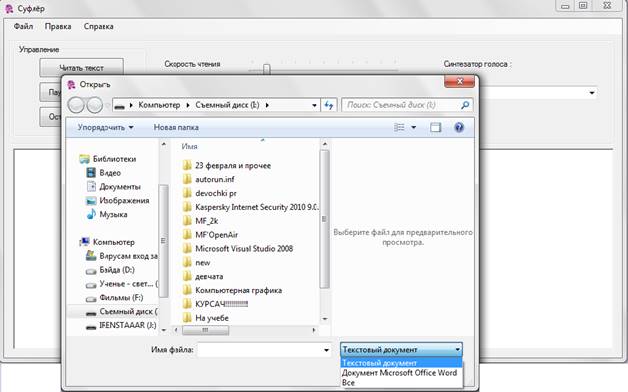This screenshot has width=628, height=392.
Task: Select the new folder
Action: 196,263
